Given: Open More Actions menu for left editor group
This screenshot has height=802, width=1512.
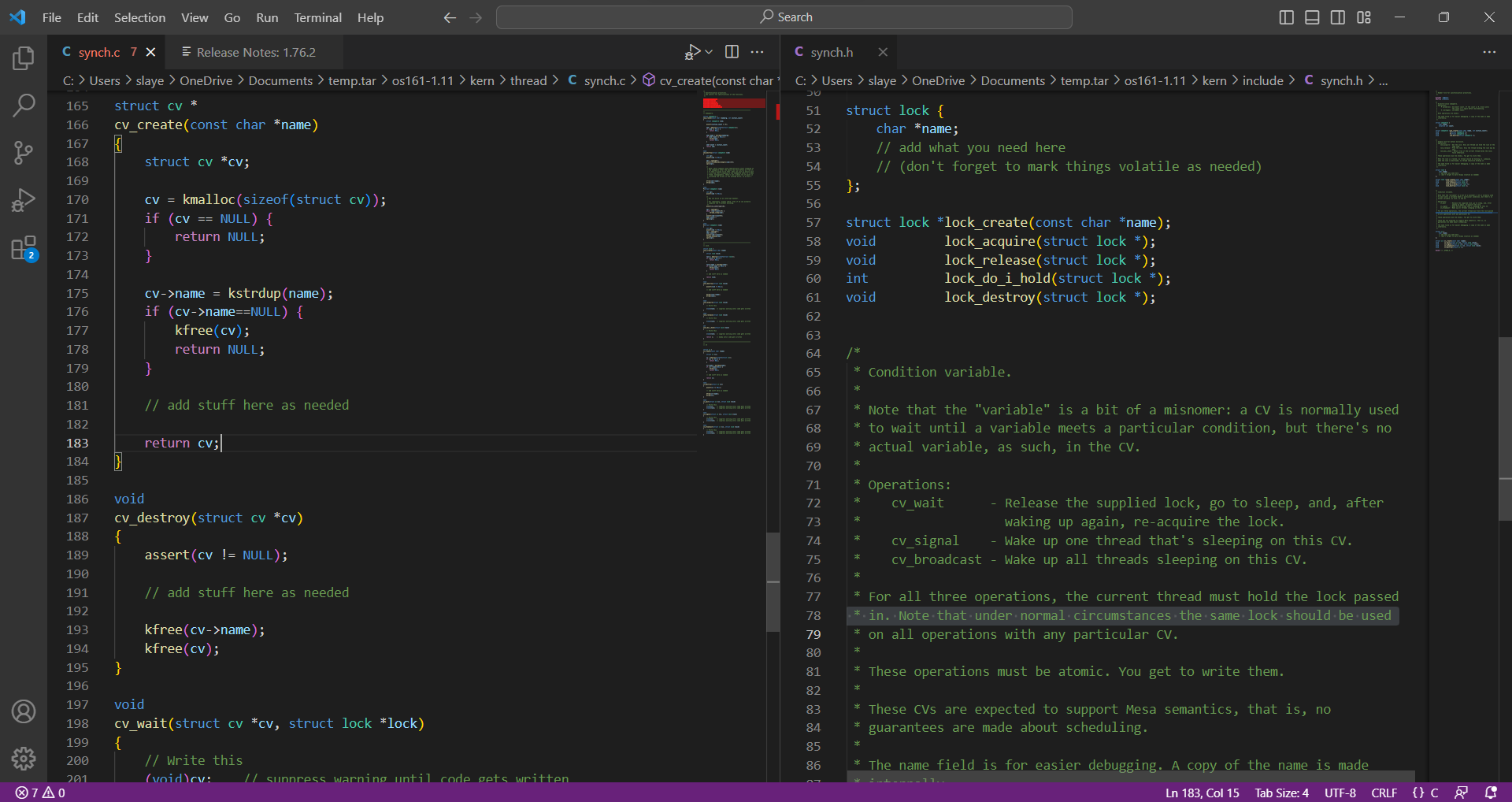Looking at the screenshot, I should click(x=758, y=52).
